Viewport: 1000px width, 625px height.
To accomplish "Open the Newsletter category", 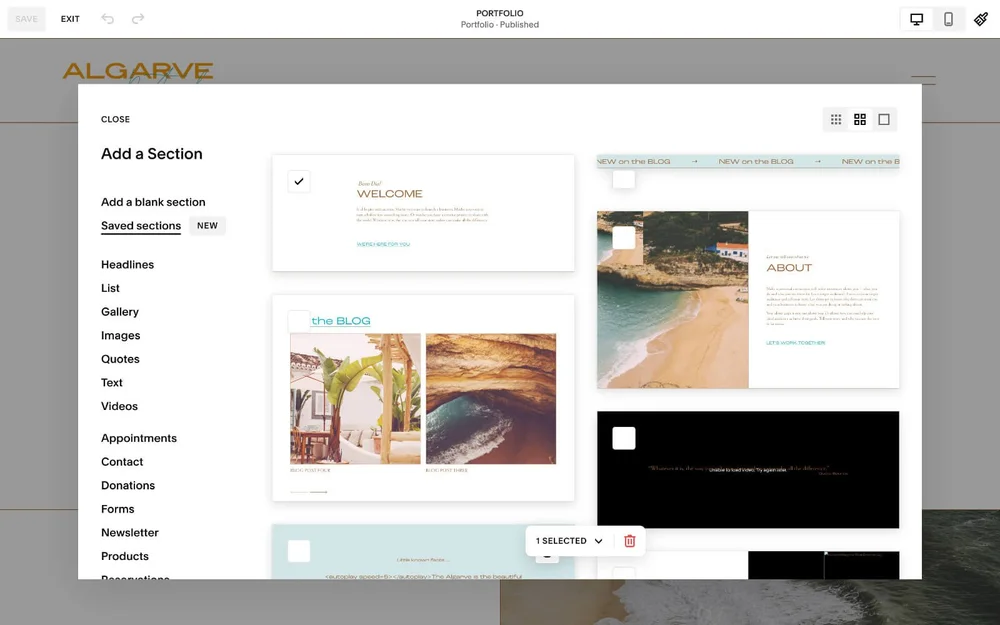I will (x=129, y=533).
